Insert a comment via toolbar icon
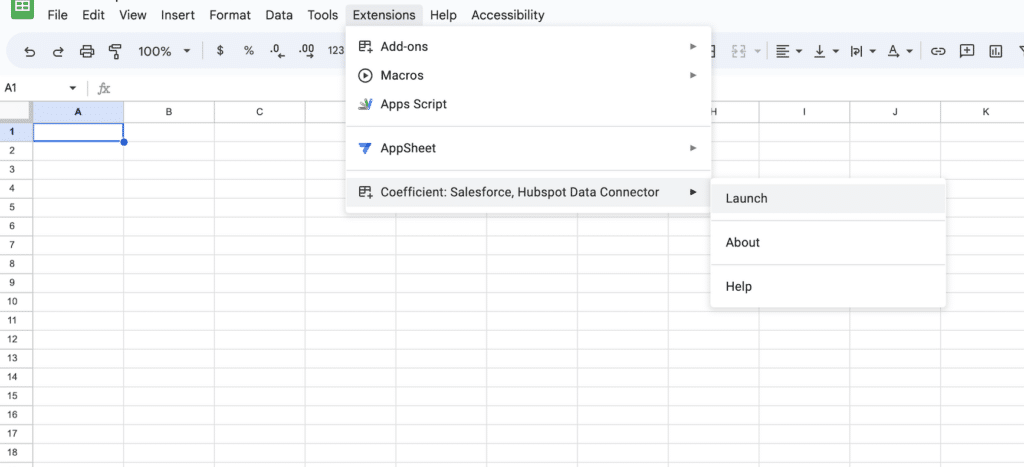 click(x=967, y=52)
